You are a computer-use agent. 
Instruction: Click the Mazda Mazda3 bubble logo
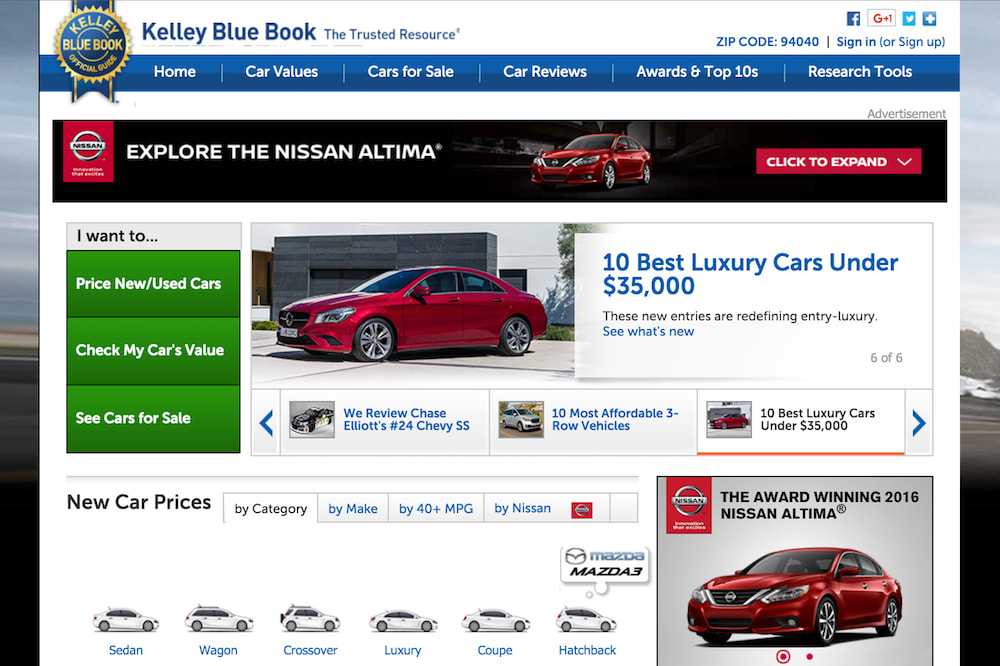pos(605,563)
